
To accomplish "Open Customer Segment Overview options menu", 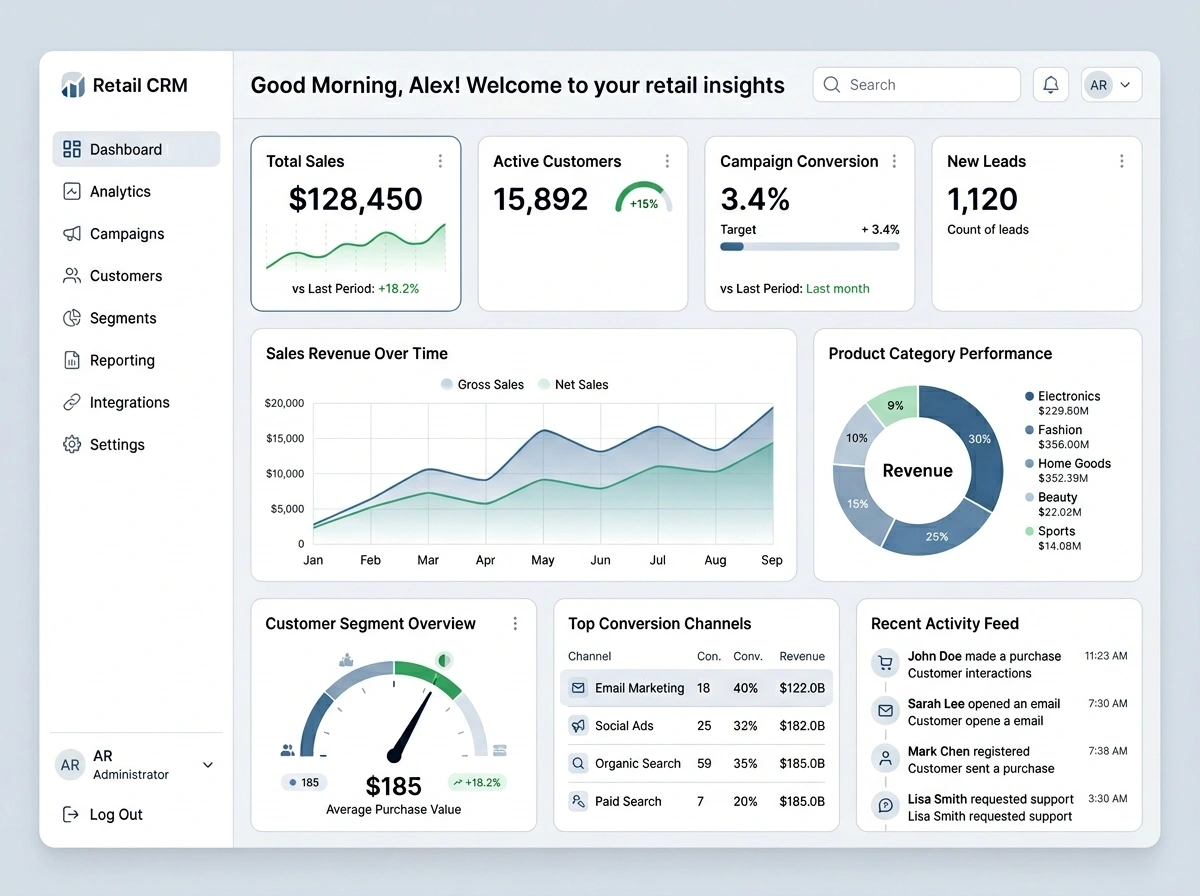I will 515,623.
